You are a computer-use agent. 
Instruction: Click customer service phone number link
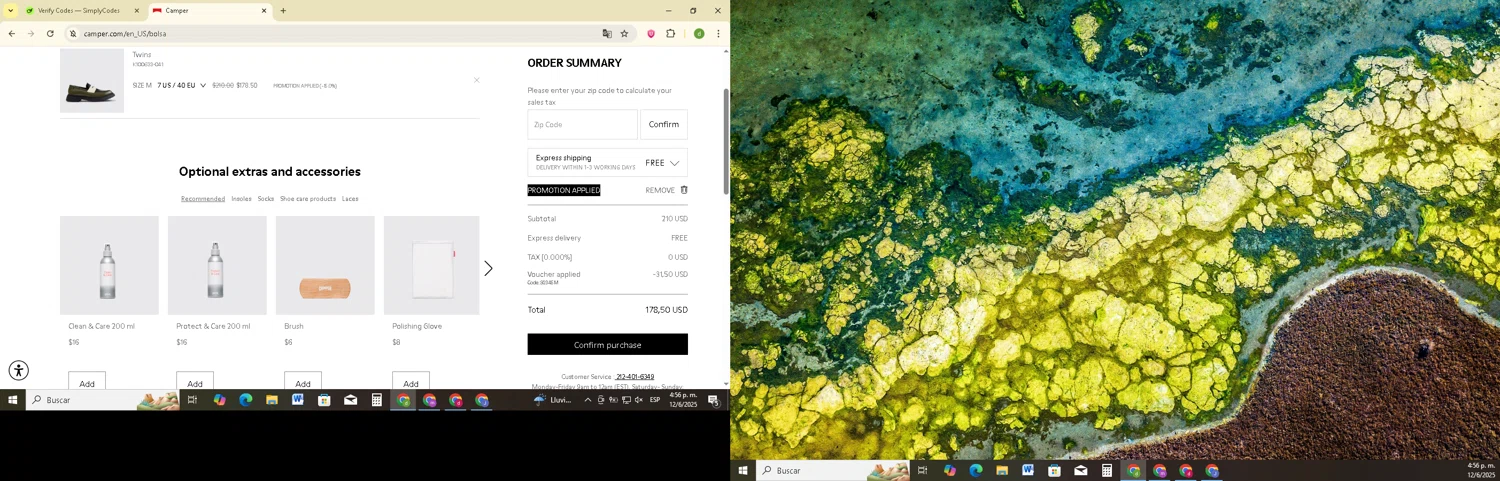(635, 377)
